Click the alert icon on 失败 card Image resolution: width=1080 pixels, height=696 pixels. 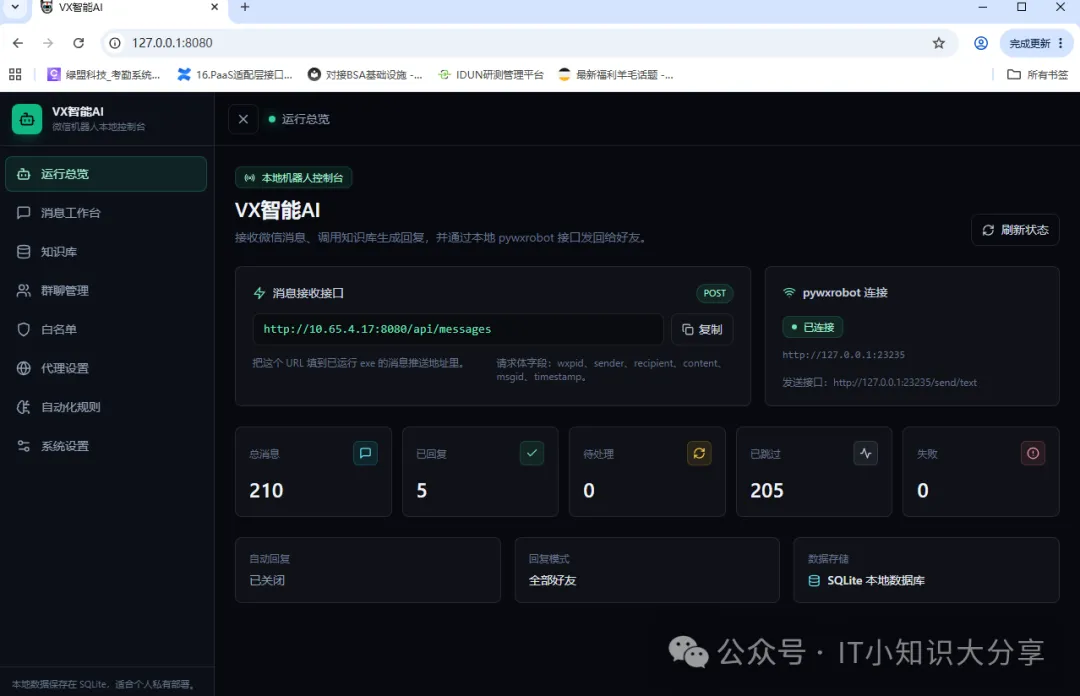click(1033, 453)
